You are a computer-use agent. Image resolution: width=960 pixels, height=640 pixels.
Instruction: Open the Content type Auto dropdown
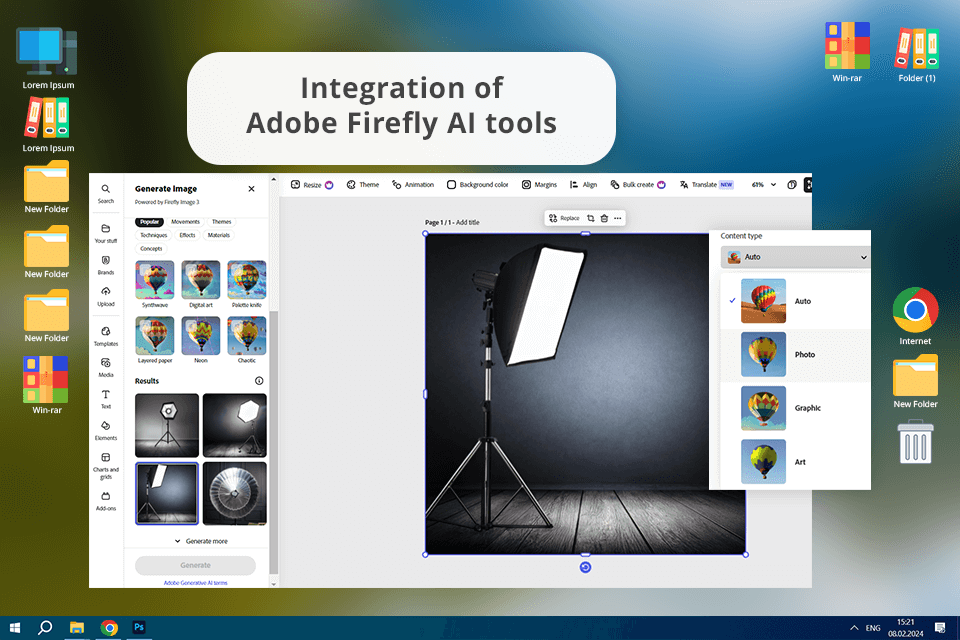[x=795, y=257]
